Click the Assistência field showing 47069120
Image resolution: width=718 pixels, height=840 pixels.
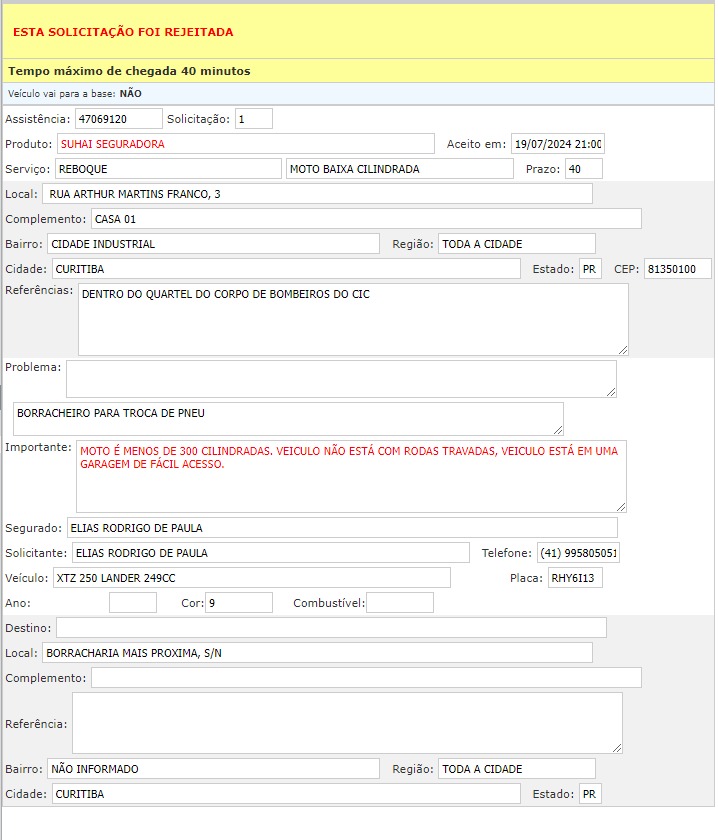118,119
